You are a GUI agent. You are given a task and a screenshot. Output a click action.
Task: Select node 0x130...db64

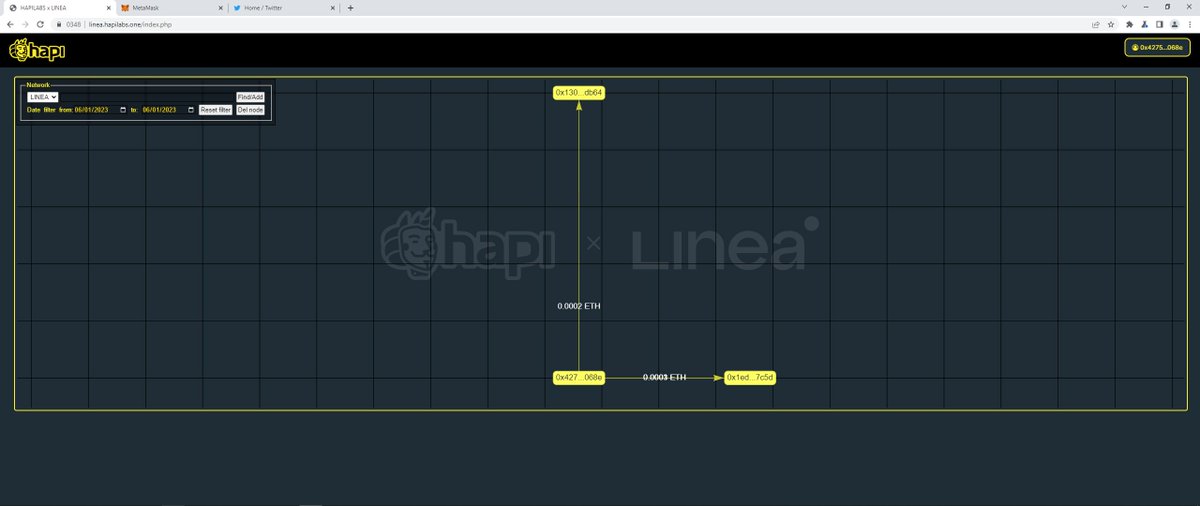(x=580, y=93)
